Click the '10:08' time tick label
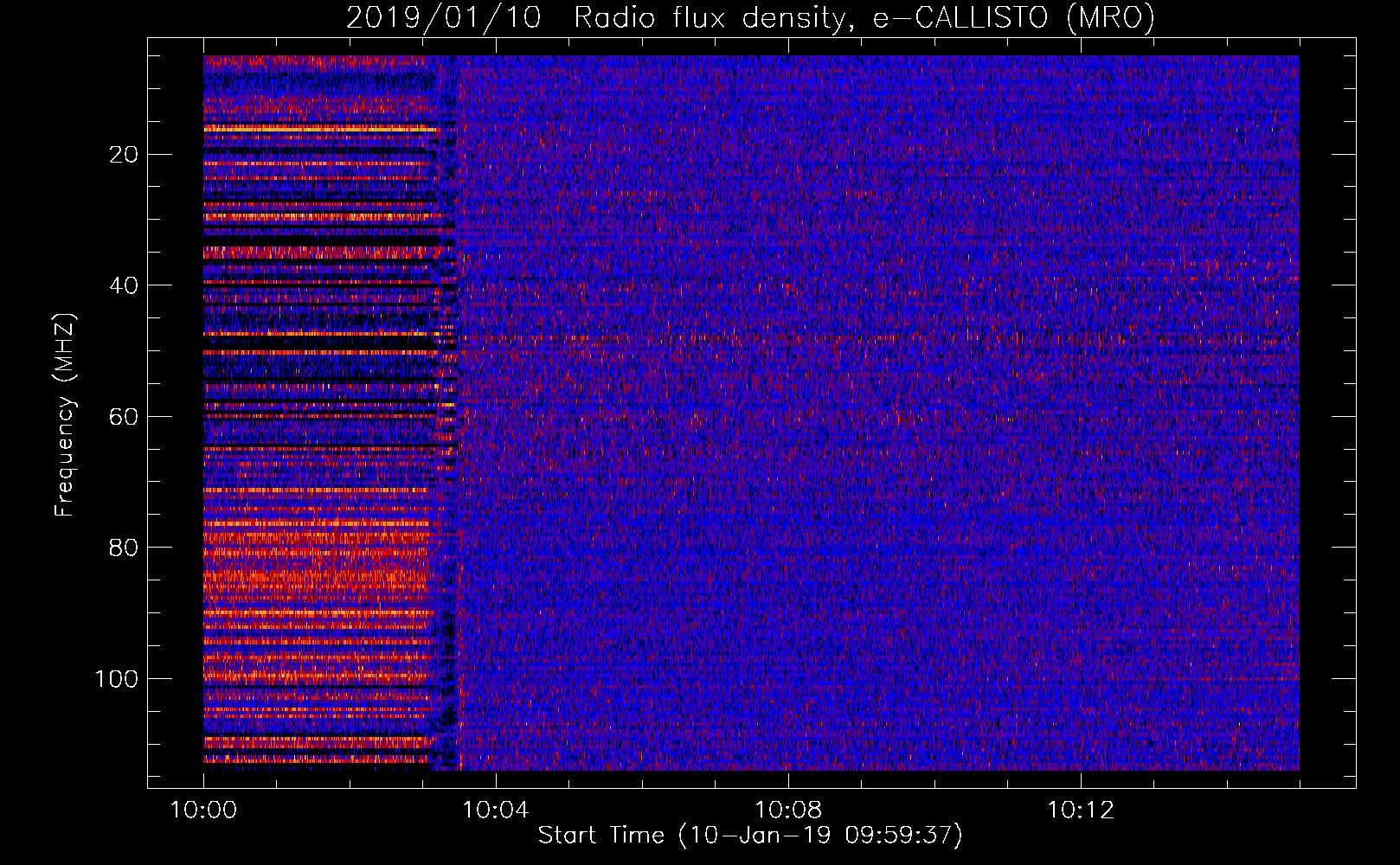The height and width of the screenshot is (865, 1400). 787,811
